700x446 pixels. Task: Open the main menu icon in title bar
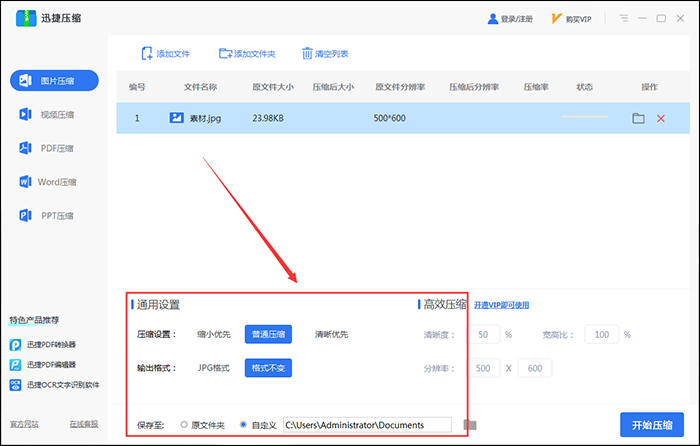(624, 18)
